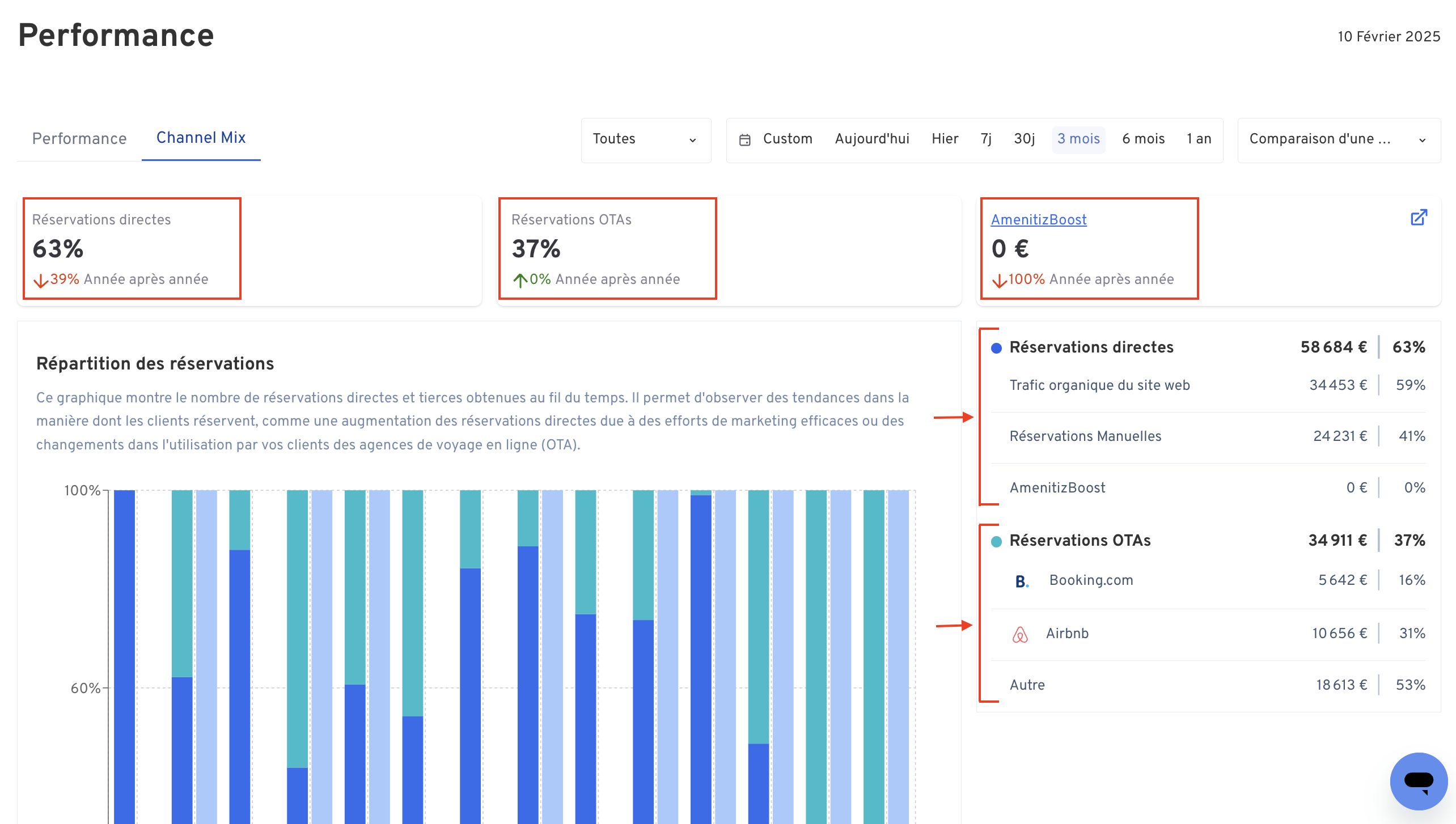Click the 100% y-axis label
The image size is (1456, 824).
point(82,491)
